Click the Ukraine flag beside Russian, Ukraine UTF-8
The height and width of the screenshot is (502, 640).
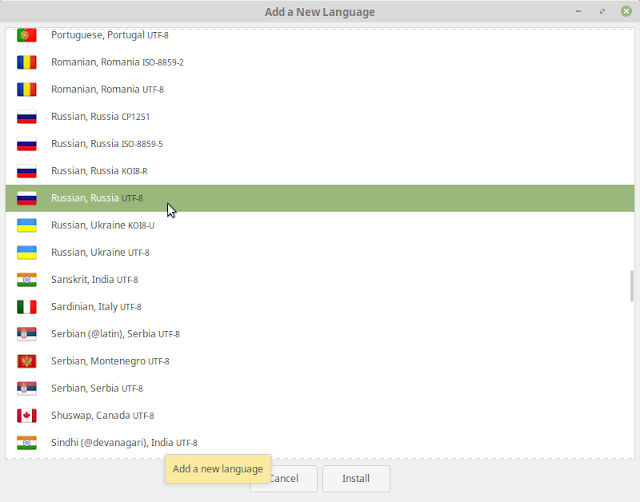tap(27, 253)
